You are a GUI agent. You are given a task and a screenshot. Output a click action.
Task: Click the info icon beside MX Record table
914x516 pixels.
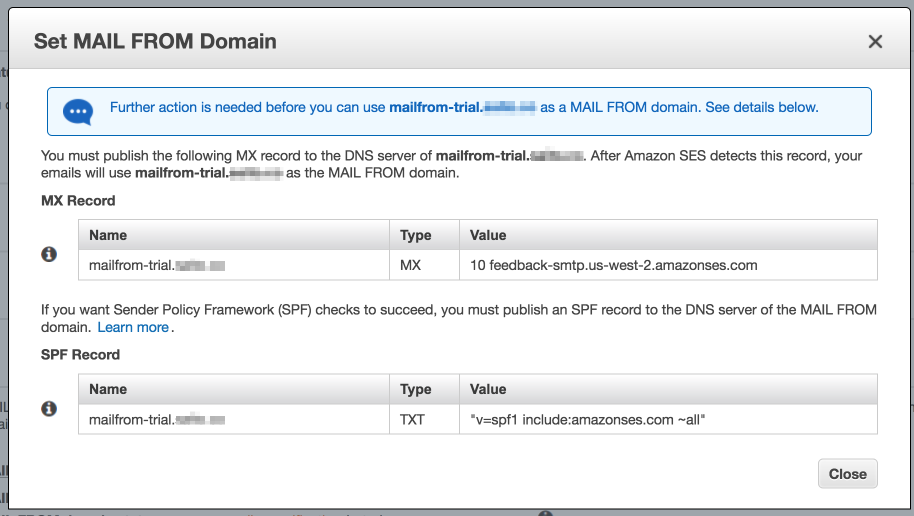pyautogui.click(x=49, y=254)
